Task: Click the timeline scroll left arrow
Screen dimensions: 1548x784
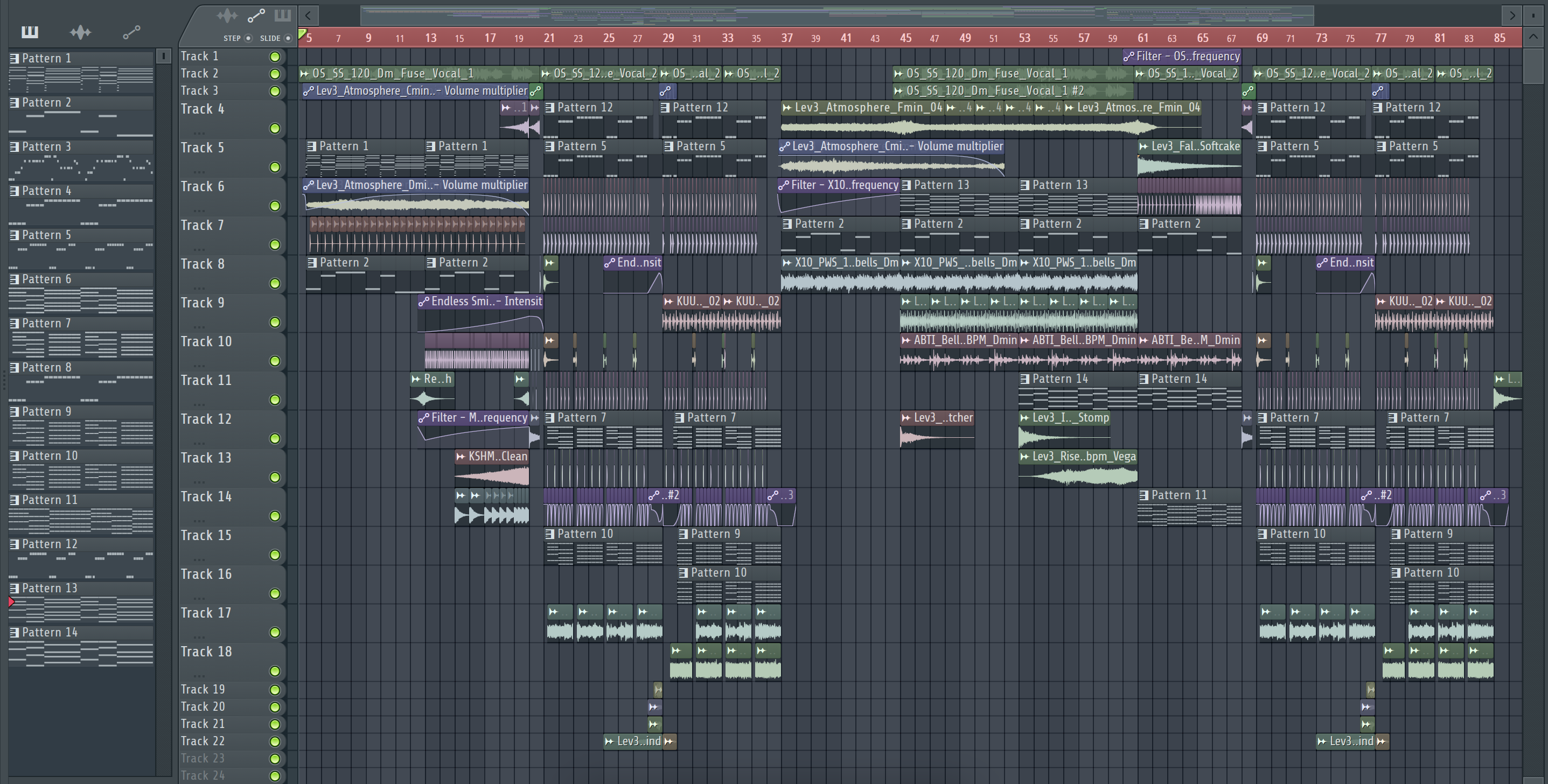Action: click(x=308, y=16)
